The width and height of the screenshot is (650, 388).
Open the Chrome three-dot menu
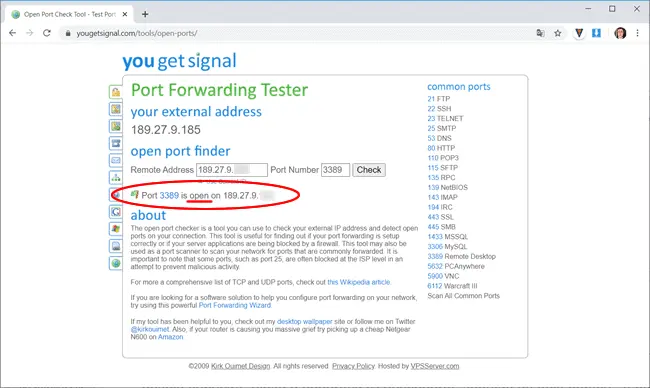coord(637,33)
